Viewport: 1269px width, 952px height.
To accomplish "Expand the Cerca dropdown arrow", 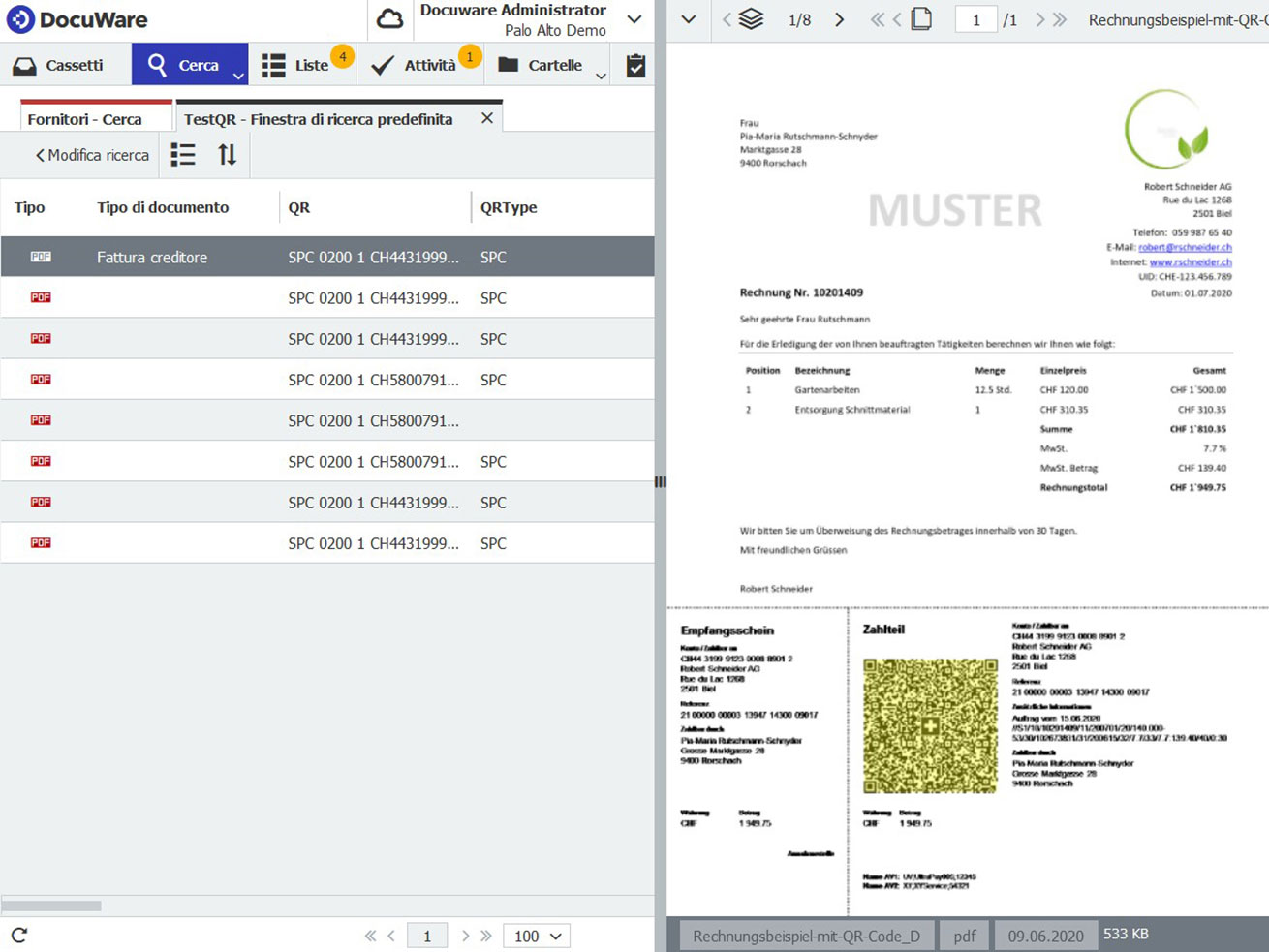I will [x=238, y=76].
